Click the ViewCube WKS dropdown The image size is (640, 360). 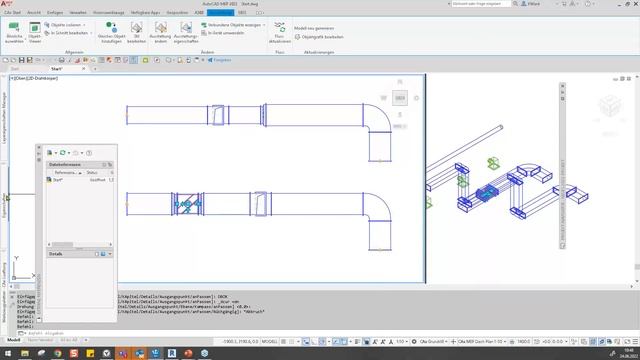(400, 127)
